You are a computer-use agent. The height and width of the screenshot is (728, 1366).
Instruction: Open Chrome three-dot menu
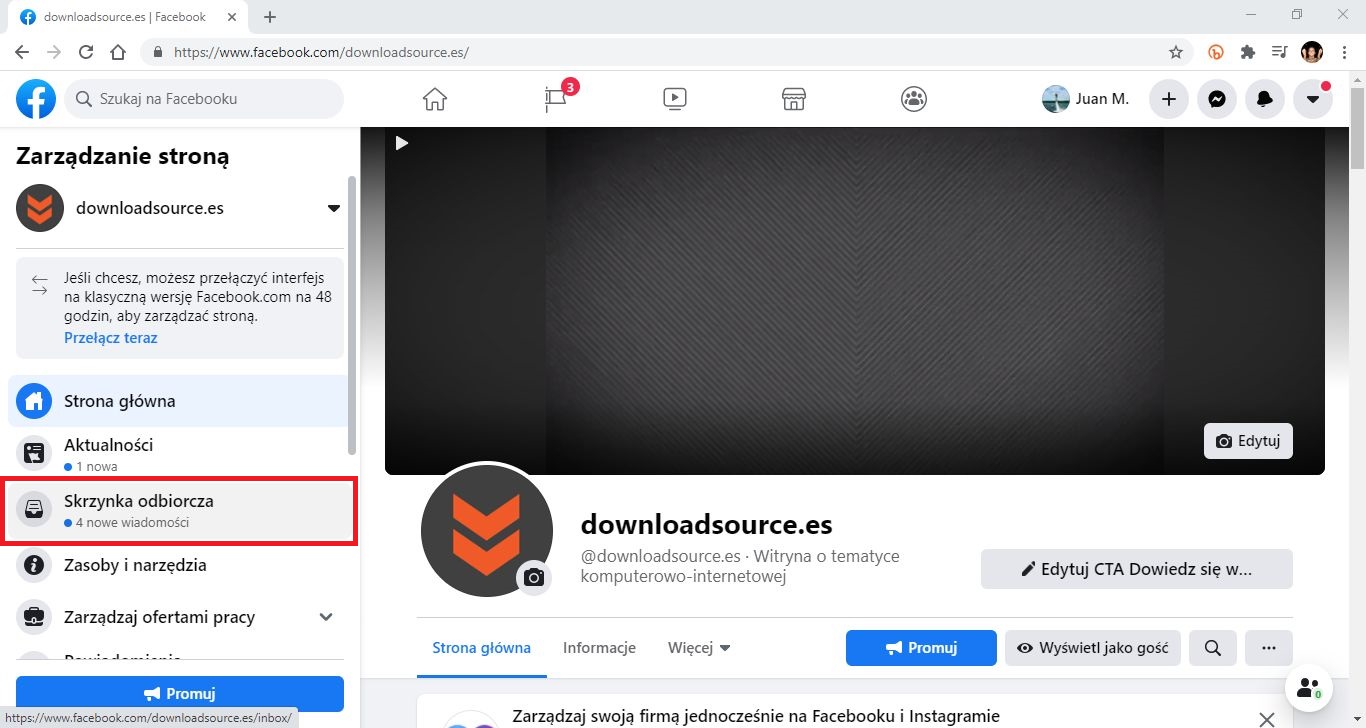coord(1343,52)
